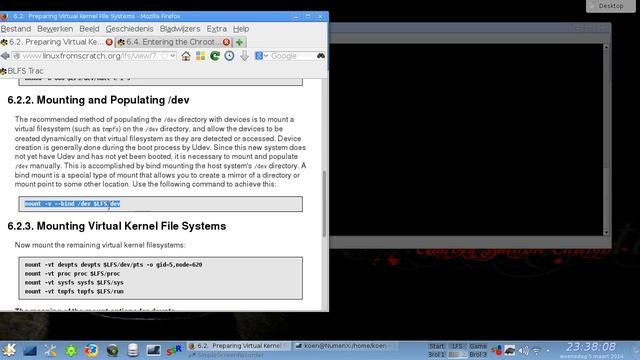
Task: Click the terminal scrollbar down arrow
Action: pos(606,232)
